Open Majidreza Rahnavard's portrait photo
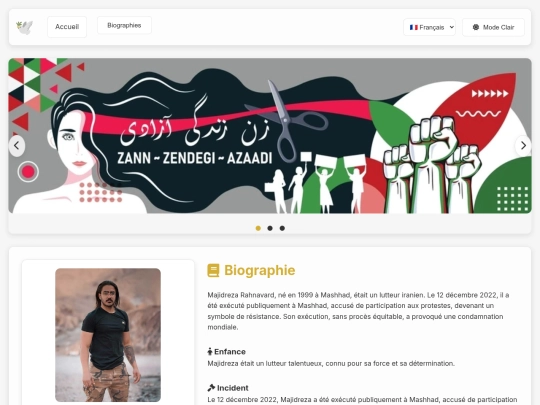Image resolution: width=540 pixels, height=405 pixels. (x=108, y=335)
